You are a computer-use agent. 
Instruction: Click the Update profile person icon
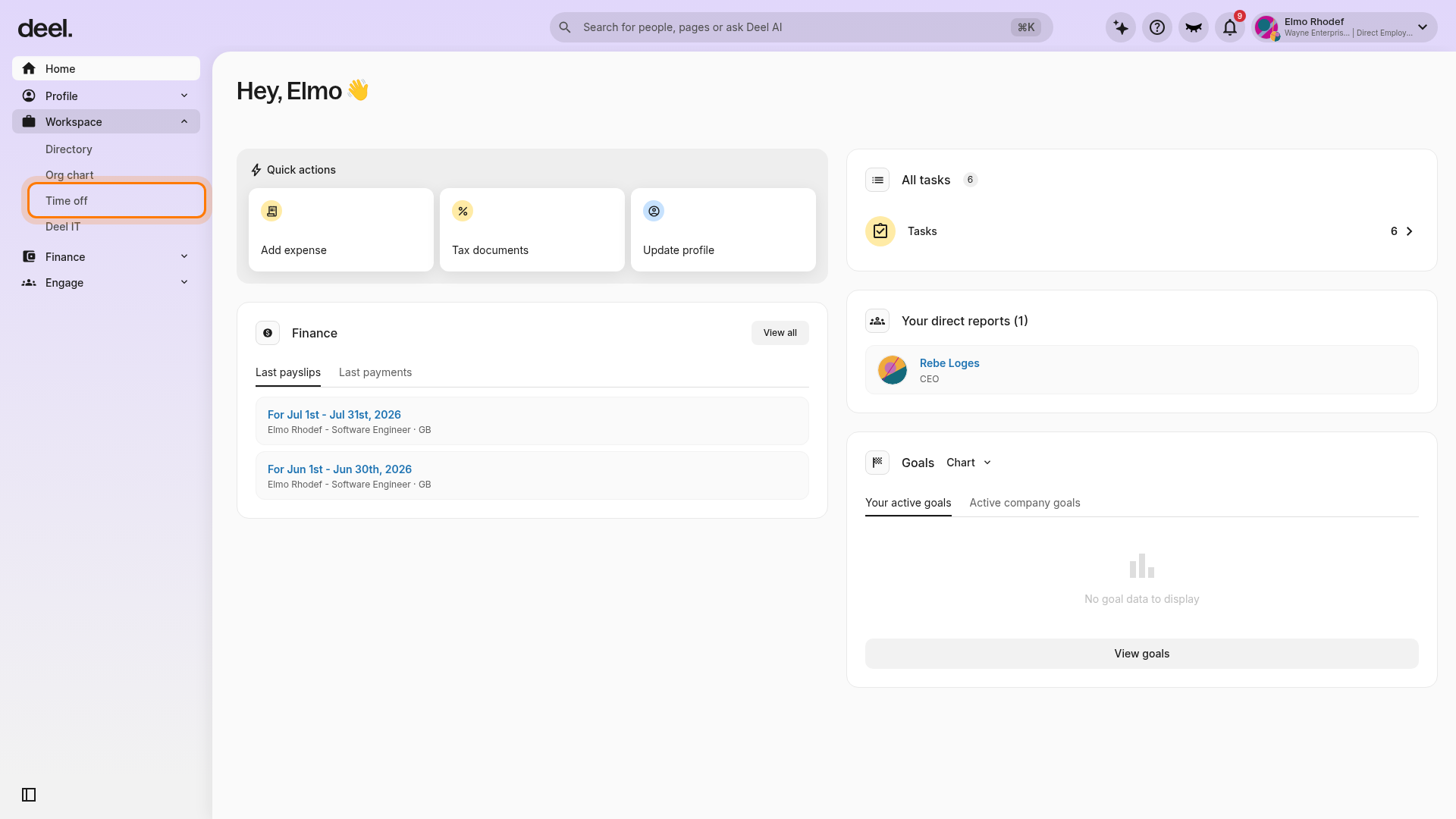654,211
